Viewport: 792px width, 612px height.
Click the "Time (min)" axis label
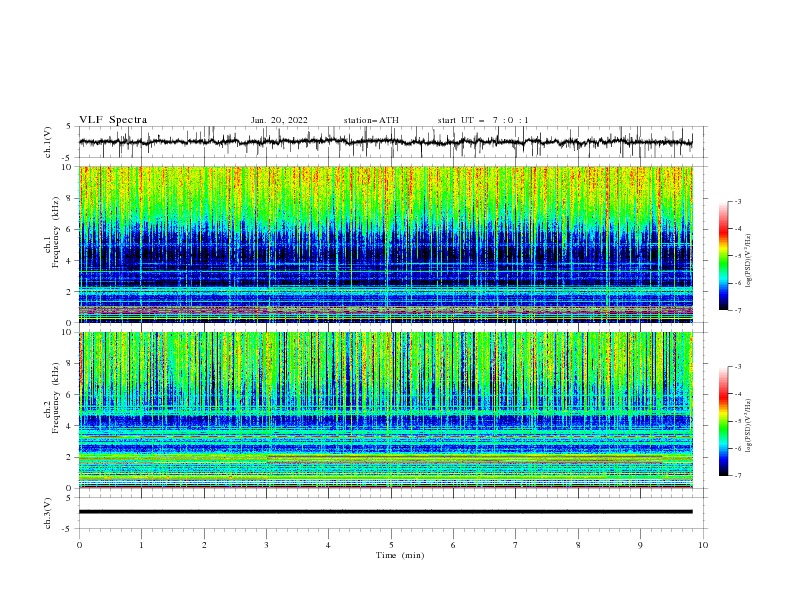pos(400,555)
